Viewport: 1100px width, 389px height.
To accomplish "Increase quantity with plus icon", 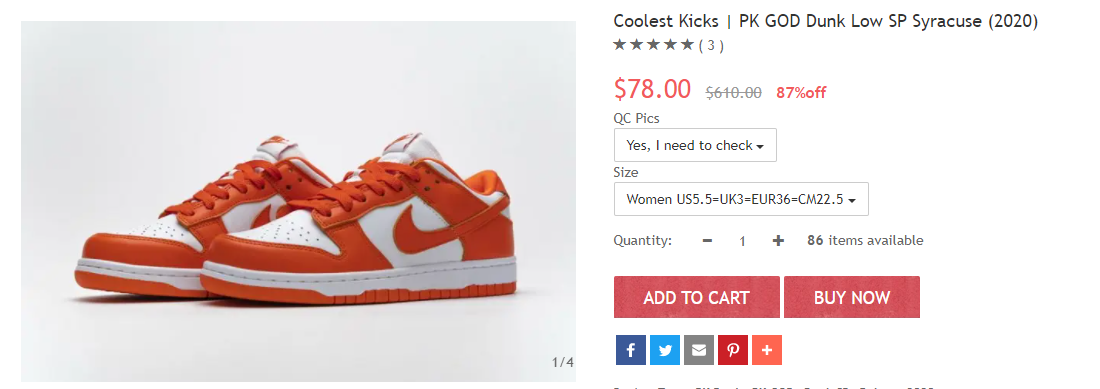I will click(x=778, y=240).
